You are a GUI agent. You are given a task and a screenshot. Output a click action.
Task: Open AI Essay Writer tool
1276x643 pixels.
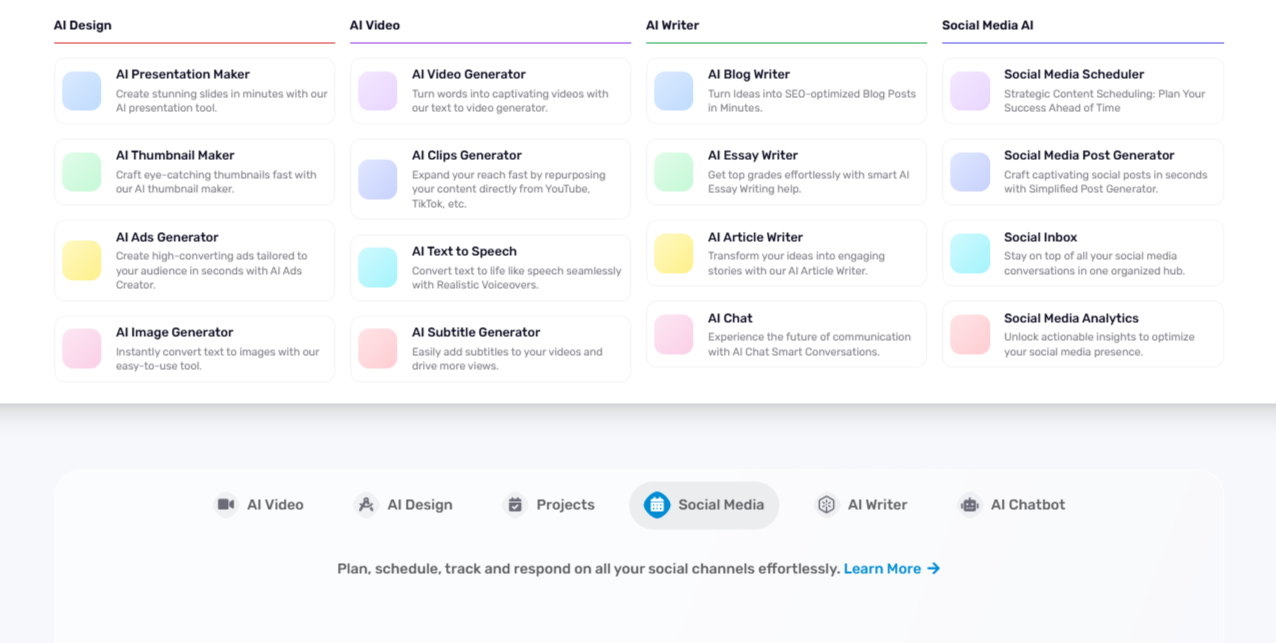coord(752,156)
